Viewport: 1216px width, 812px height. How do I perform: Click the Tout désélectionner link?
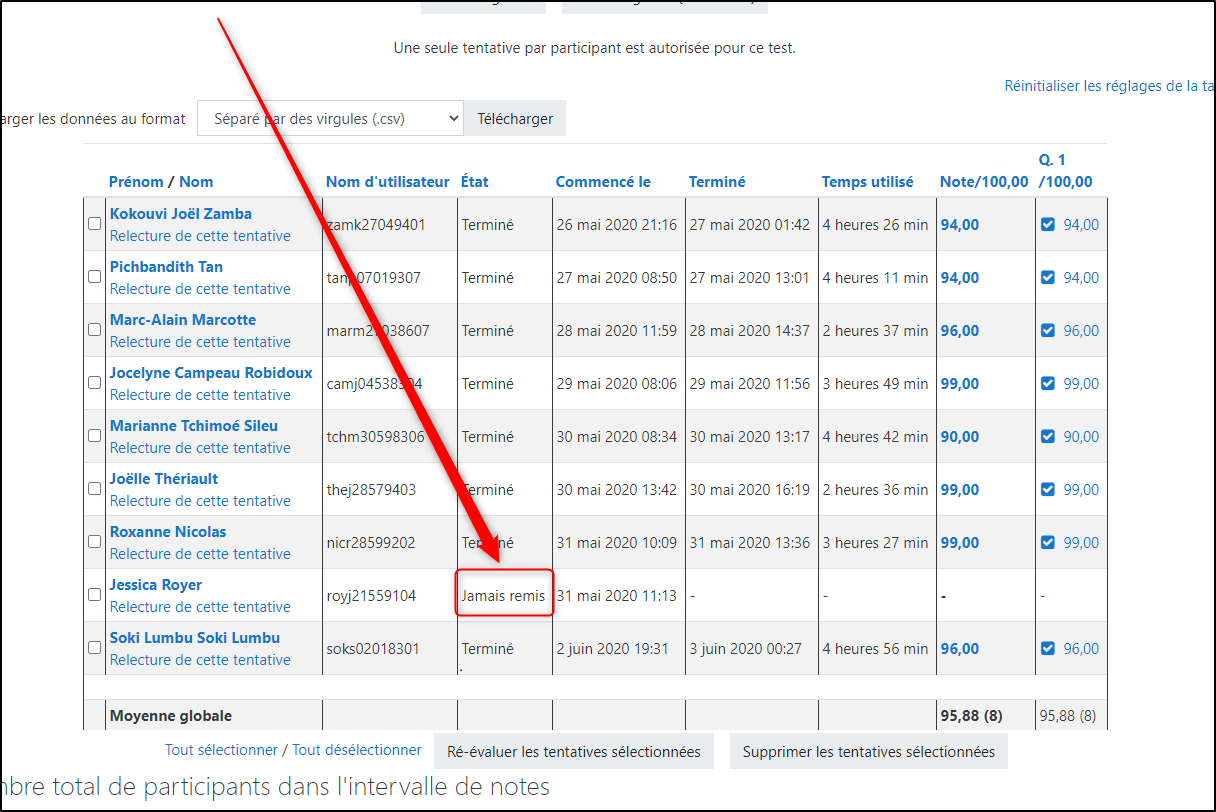(x=357, y=750)
